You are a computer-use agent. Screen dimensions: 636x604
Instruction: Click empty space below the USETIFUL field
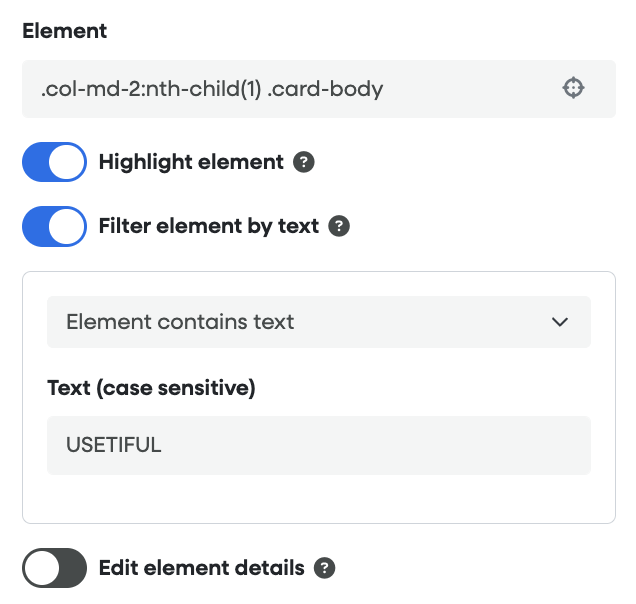pos(318,498)
